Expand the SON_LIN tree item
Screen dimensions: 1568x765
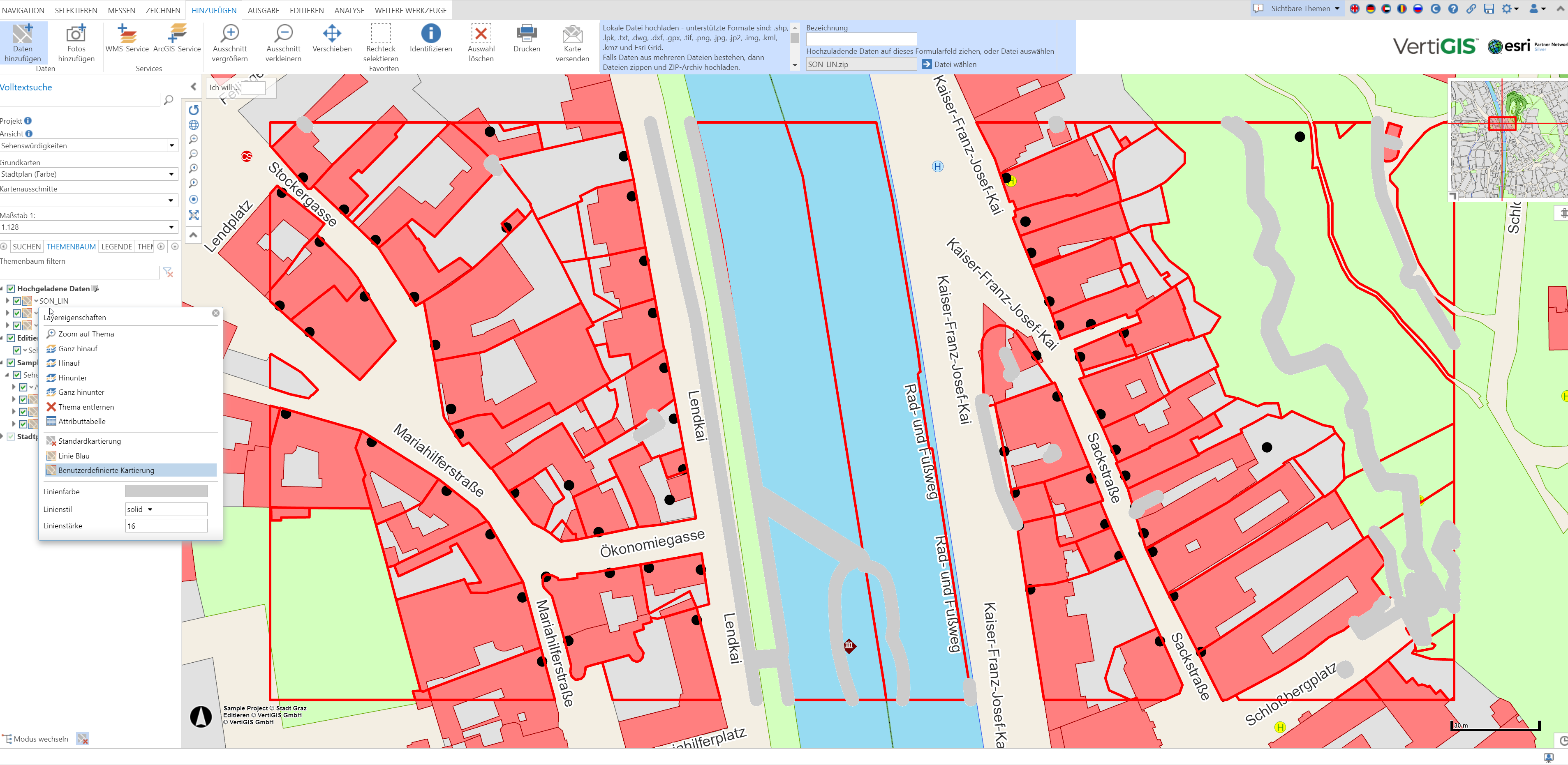pos(7,300)
